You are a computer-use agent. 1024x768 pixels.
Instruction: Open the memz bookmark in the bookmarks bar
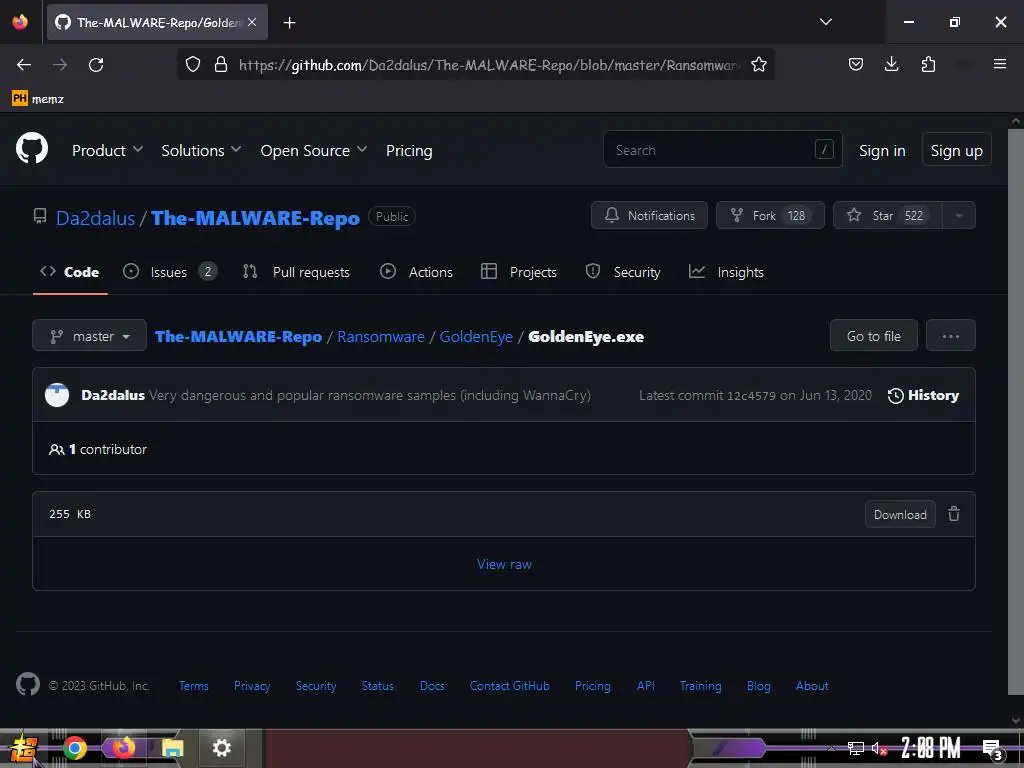(x=38, y=99)
